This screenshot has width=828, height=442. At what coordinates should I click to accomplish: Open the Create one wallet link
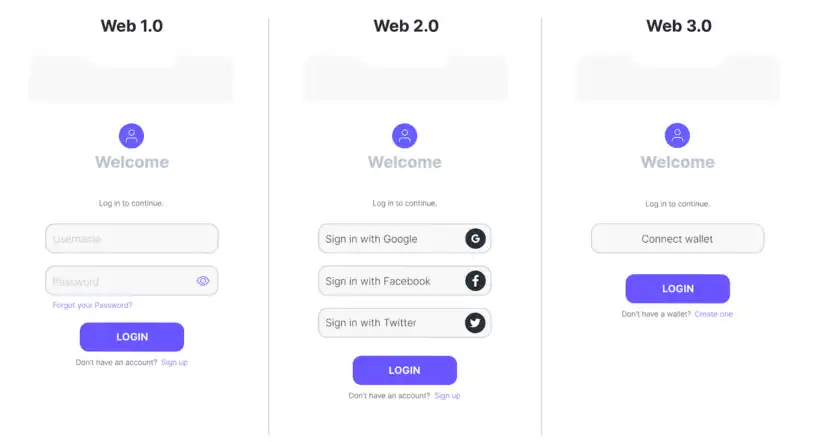(x=713, y=314)
